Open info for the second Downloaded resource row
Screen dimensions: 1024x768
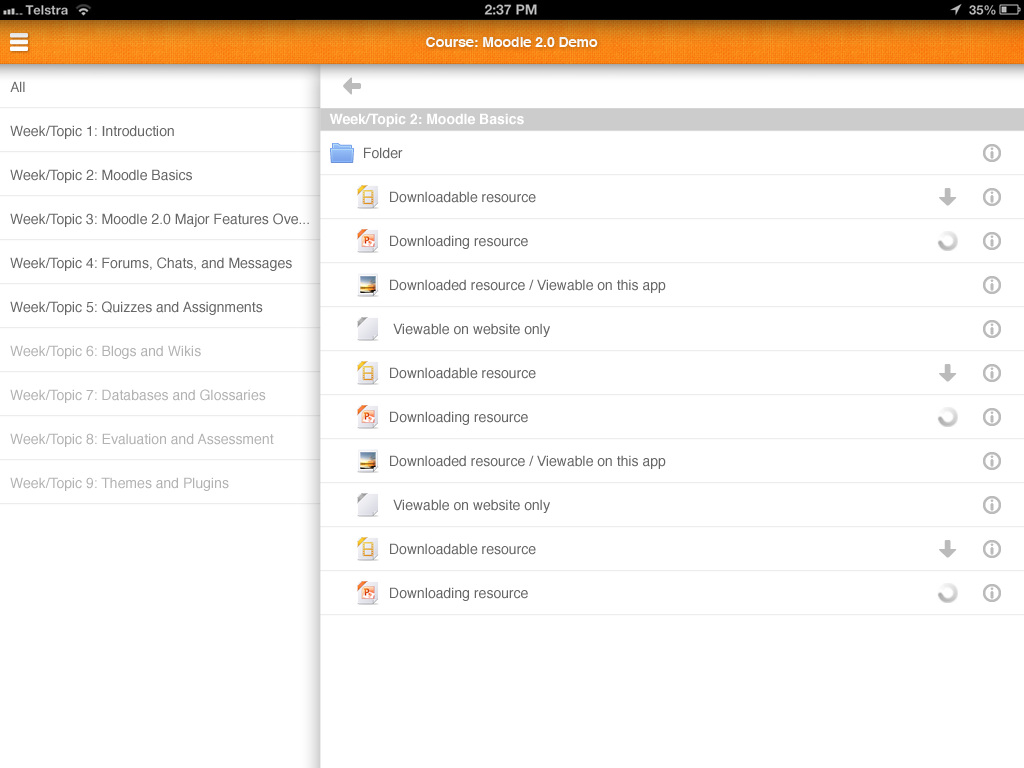coord(991,461)
